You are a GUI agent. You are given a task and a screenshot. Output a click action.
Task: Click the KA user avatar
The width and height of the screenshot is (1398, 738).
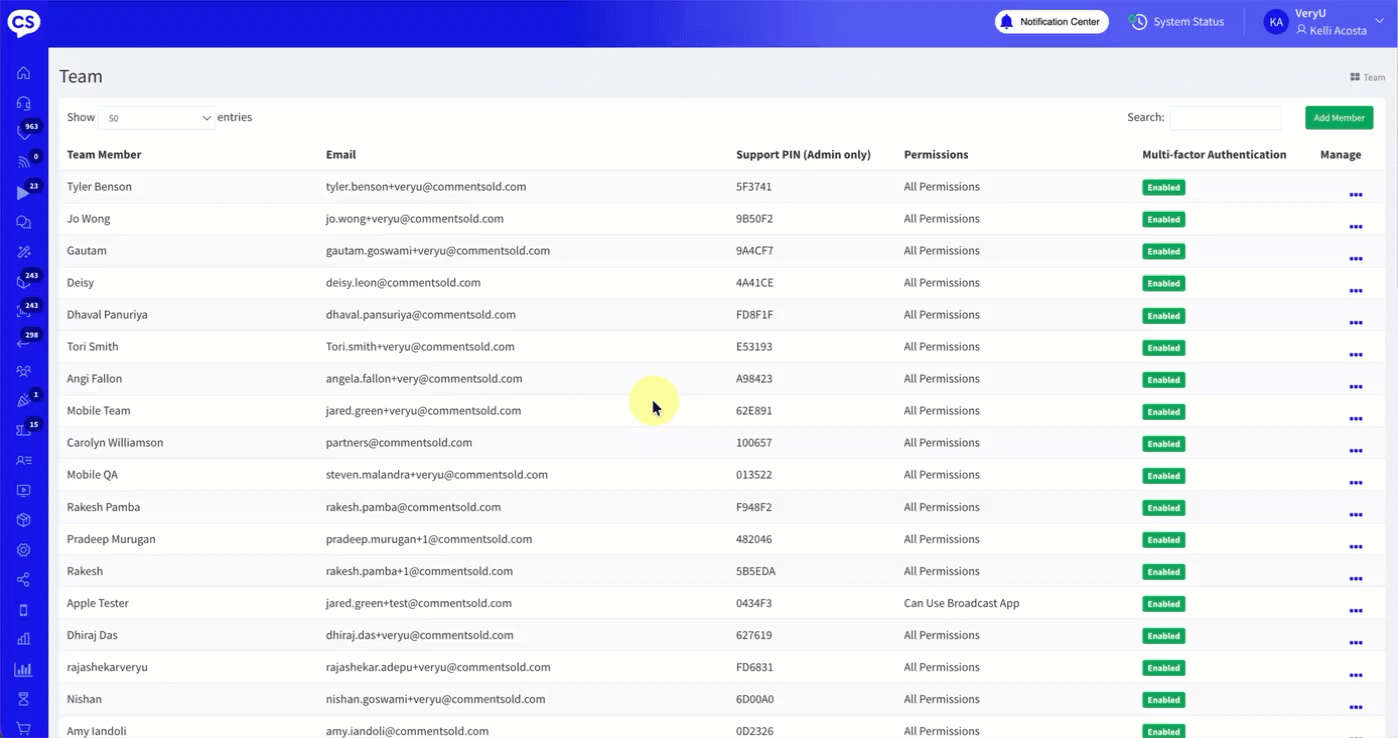(x=1275, y=22)
